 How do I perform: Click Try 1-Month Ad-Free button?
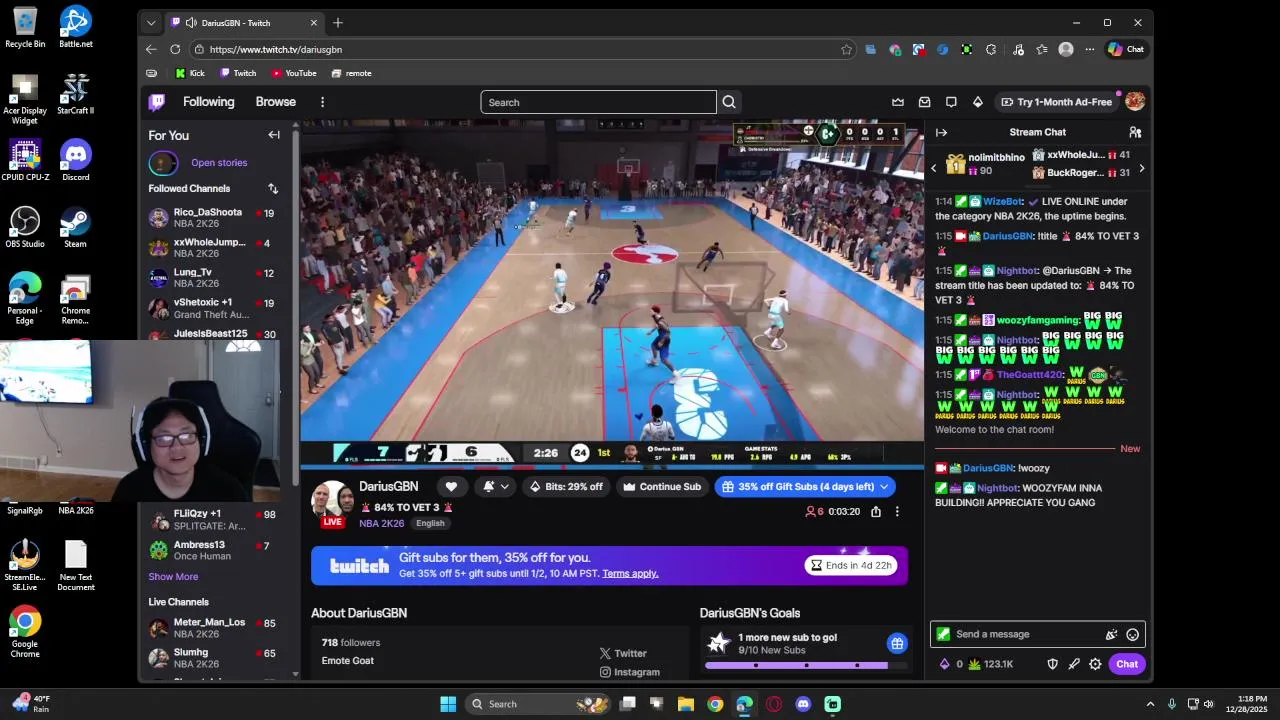pyautogui.click(x=1057, y=102)
